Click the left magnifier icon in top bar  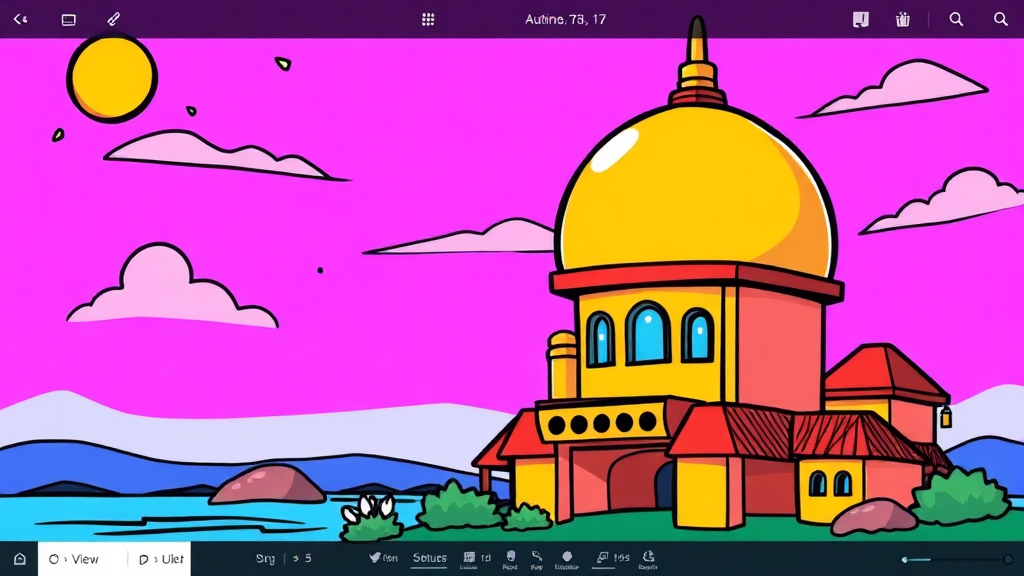tap(956, 19)
